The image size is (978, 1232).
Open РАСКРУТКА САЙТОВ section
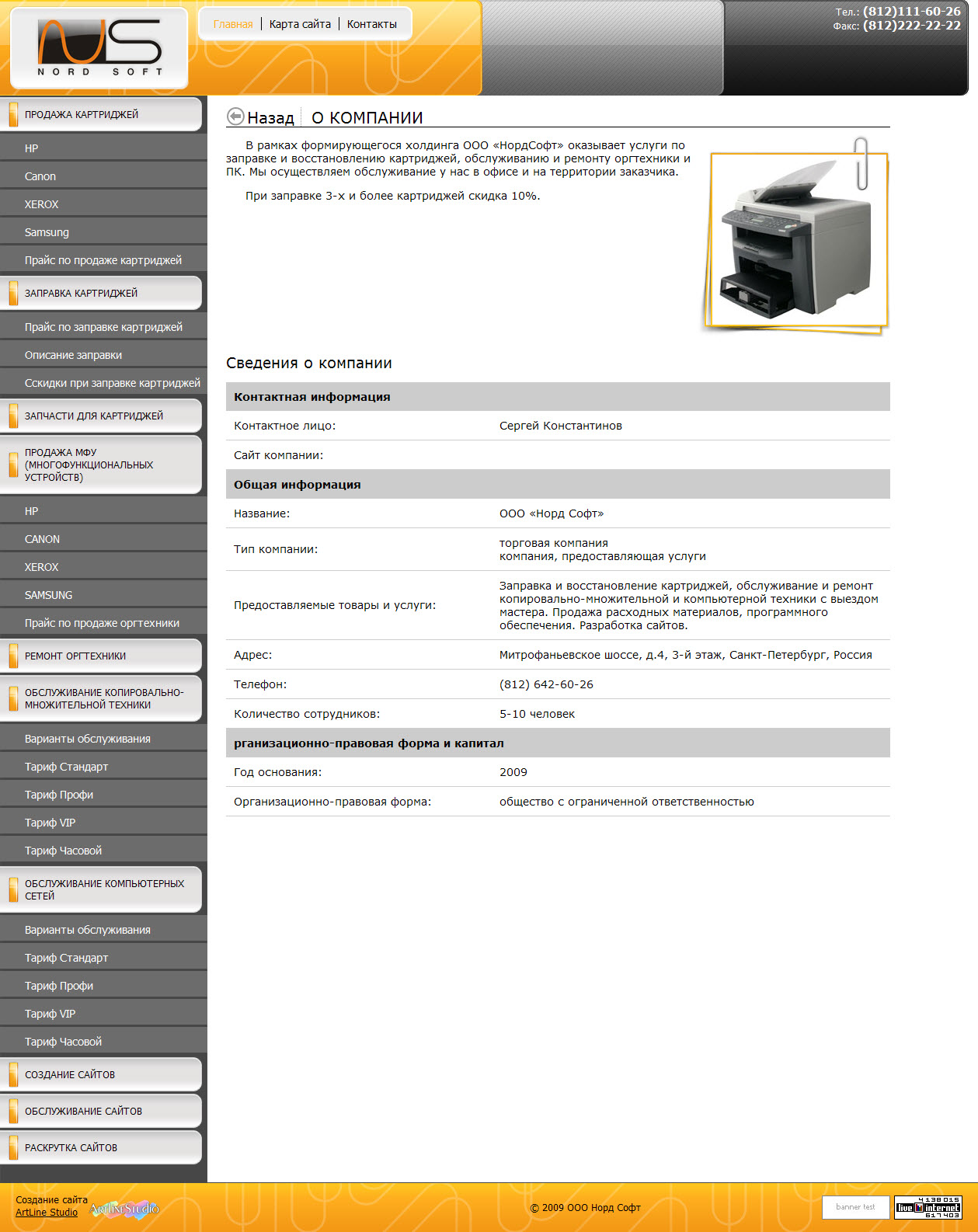tap(101, 1147)
